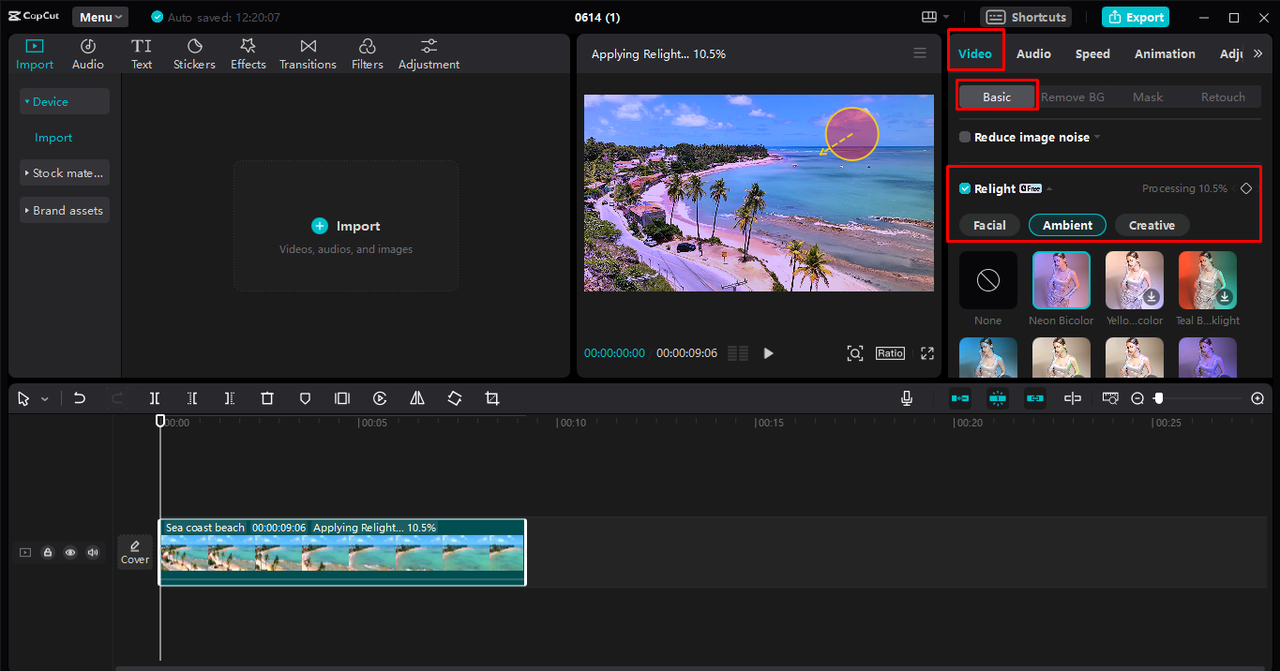Viewport: 1280px width, 671px height.
Task: Open the Menu dropdown
Action: (x=100, y=17)
